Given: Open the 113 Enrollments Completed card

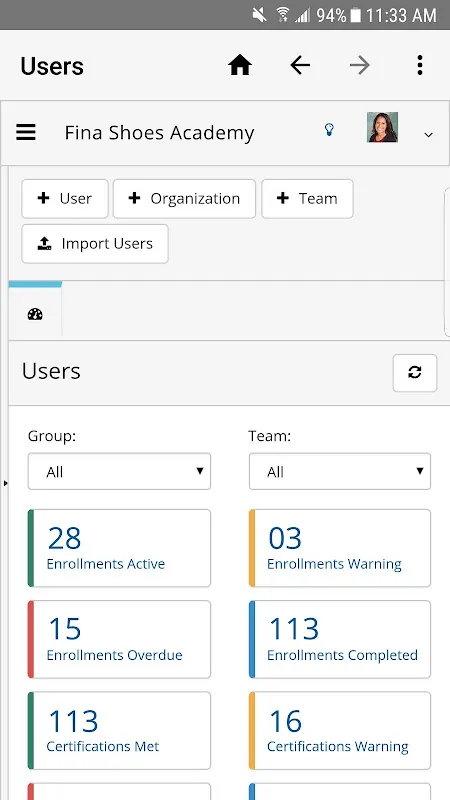Looking at the screenshot, I should pos(340,639).
